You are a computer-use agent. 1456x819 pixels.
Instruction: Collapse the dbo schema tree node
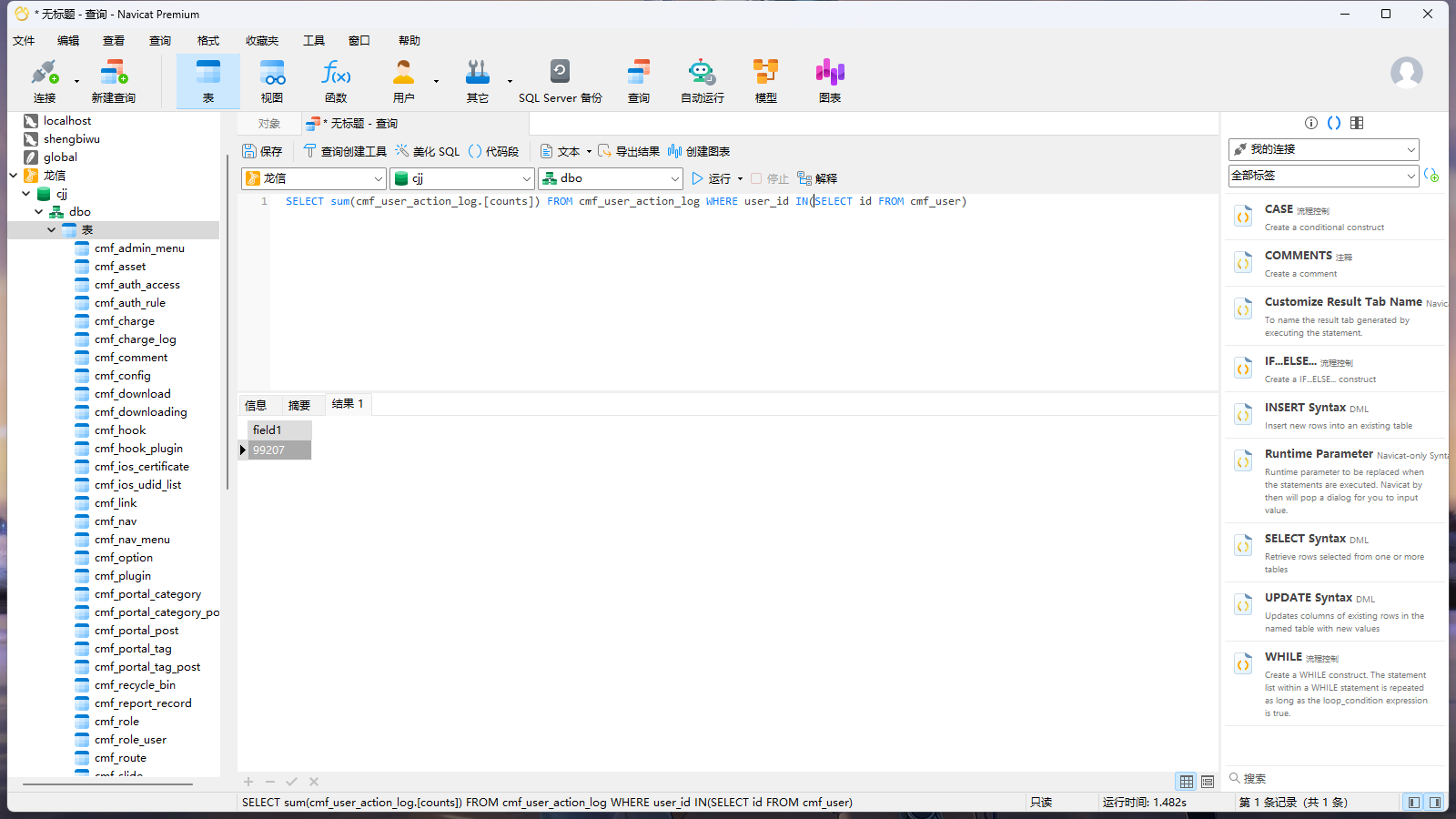39,212
